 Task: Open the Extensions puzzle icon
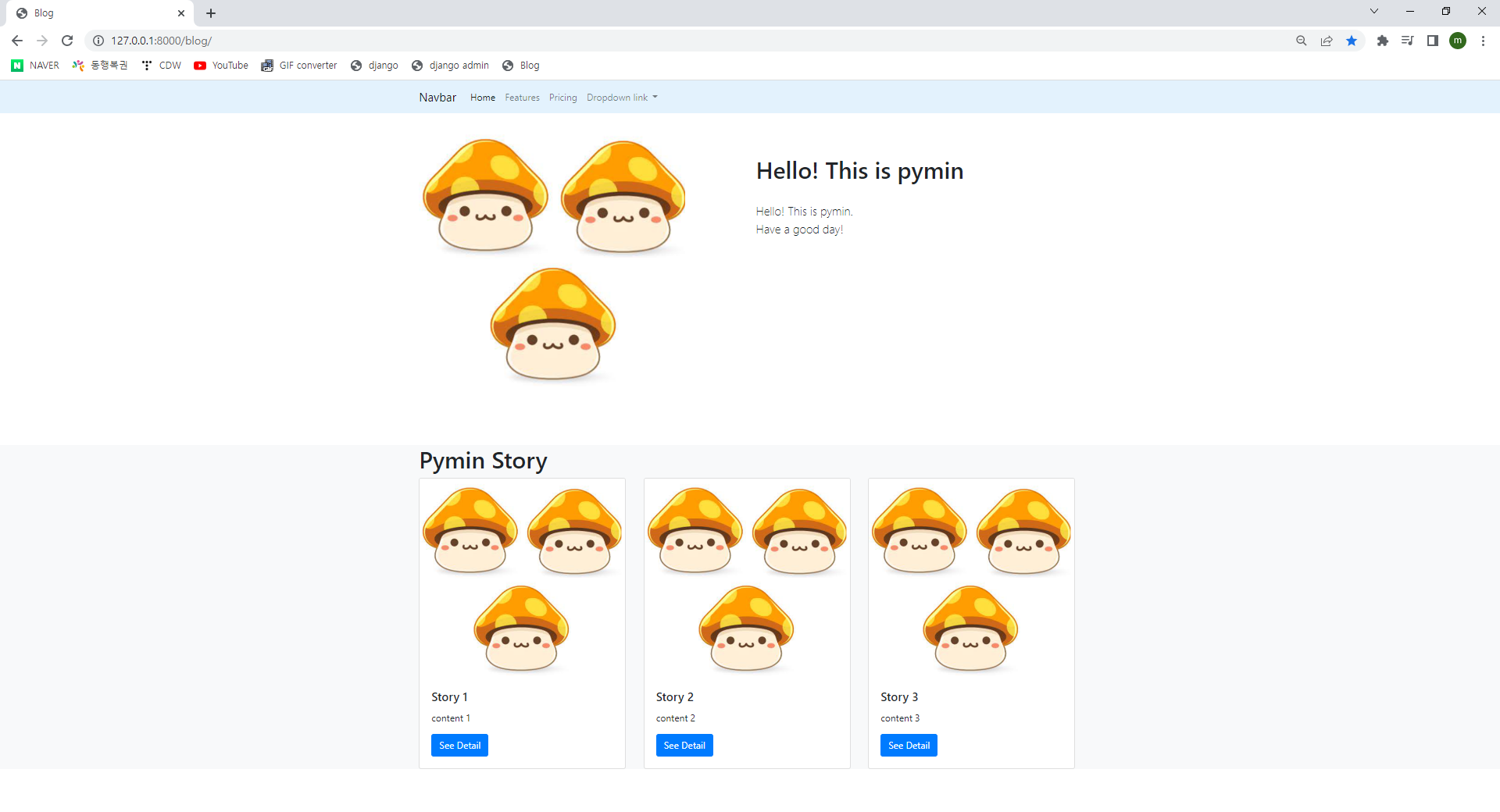click(1383, 41)
